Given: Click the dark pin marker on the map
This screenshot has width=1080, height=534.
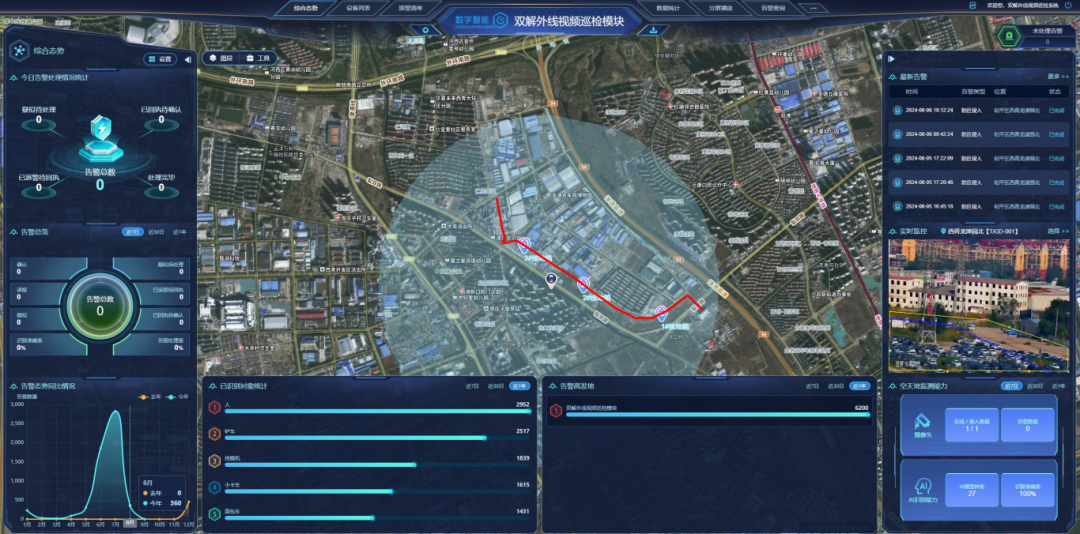Looking at the screenshot, I should 551,280.
